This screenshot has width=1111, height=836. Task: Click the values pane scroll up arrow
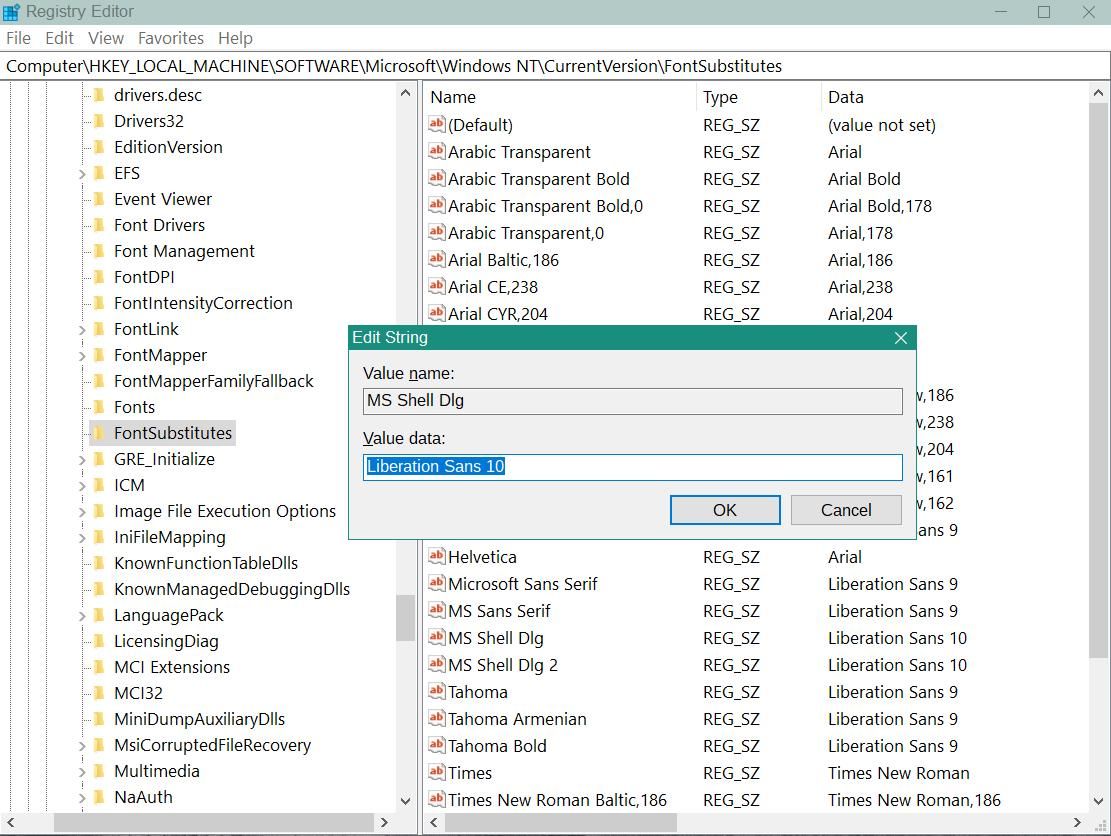[1098, 93]
